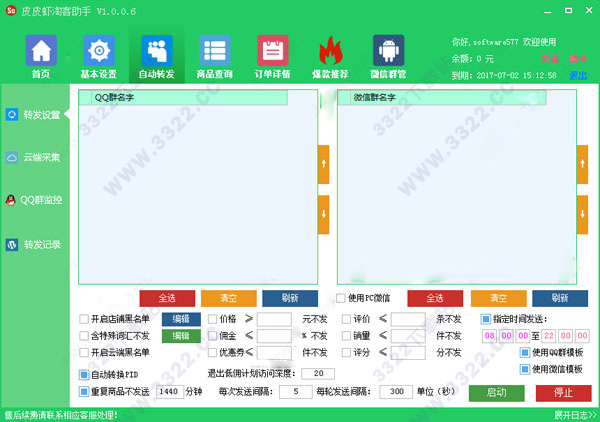
Task: Check the 价格 filter checkbox
Action: pos(212,319)
